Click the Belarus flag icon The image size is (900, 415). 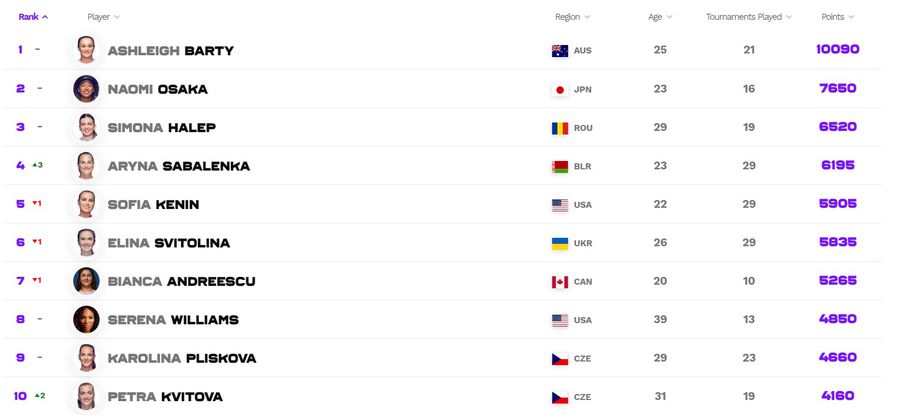tap(560, 166)
